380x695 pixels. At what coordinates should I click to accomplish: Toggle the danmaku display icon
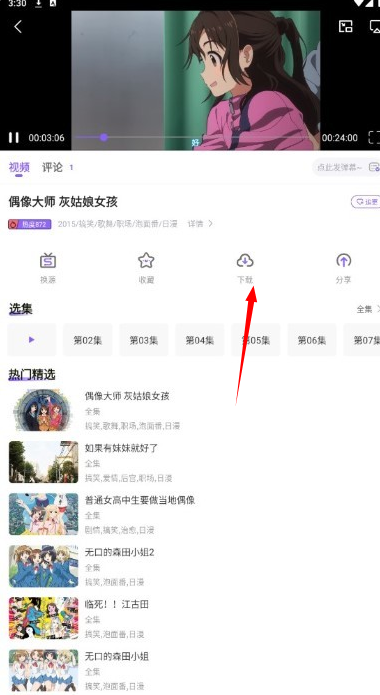tap(374, 167)
